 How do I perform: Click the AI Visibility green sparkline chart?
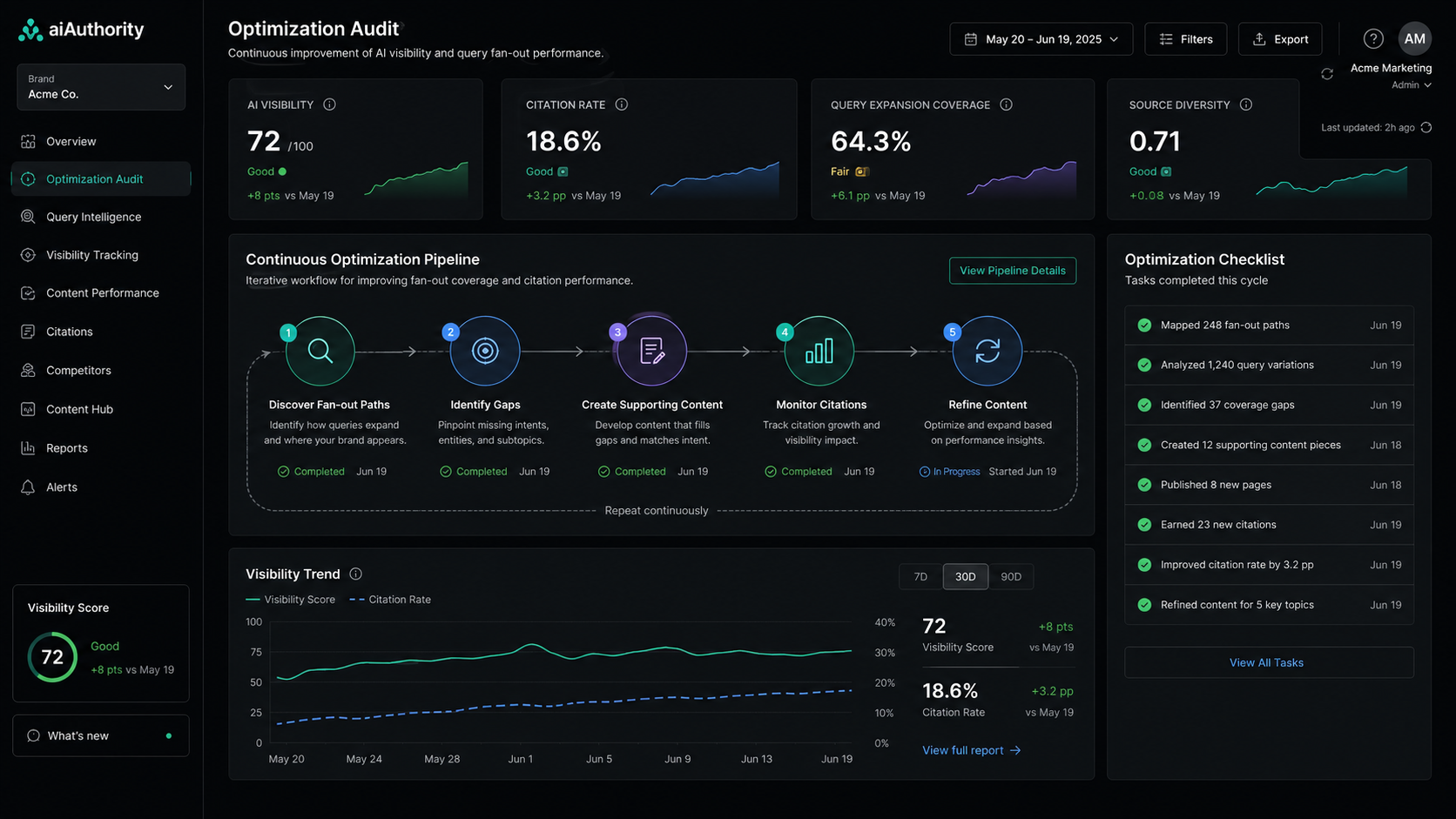point(416,178)
